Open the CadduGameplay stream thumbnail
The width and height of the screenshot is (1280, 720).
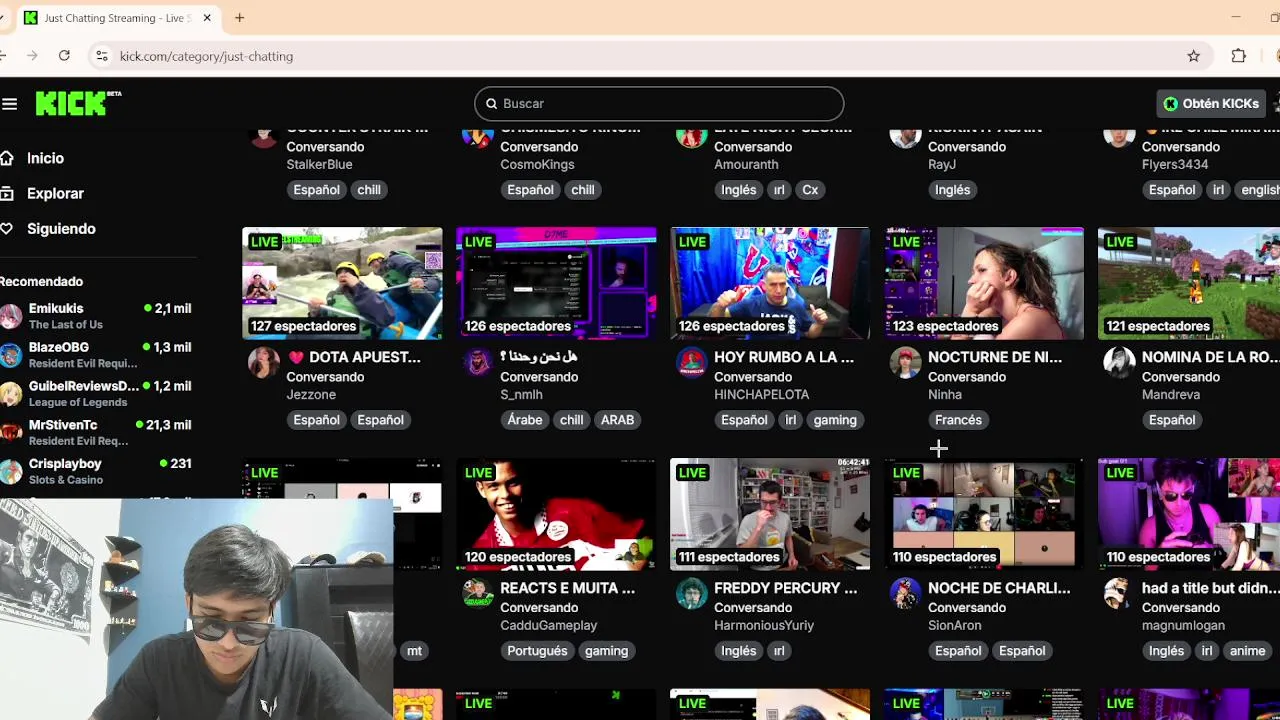pos(556,514)
